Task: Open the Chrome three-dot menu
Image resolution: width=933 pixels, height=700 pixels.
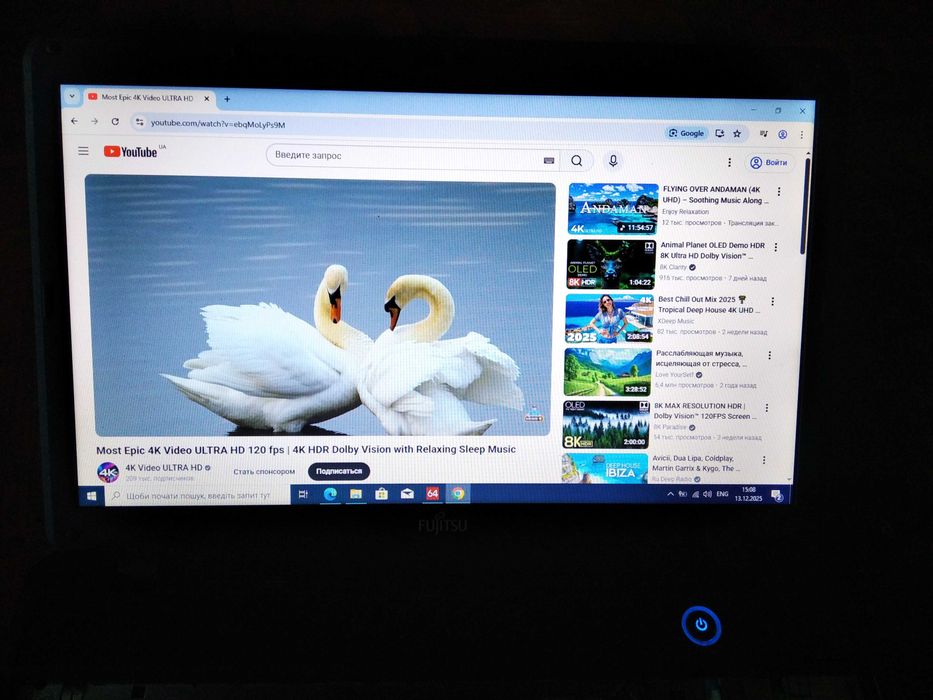Action: point(801,135)
